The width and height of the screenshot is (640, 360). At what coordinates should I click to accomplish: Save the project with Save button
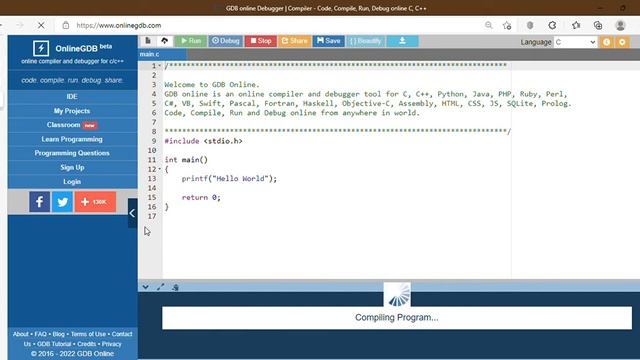pyautogui.click(x=328, y=41)
